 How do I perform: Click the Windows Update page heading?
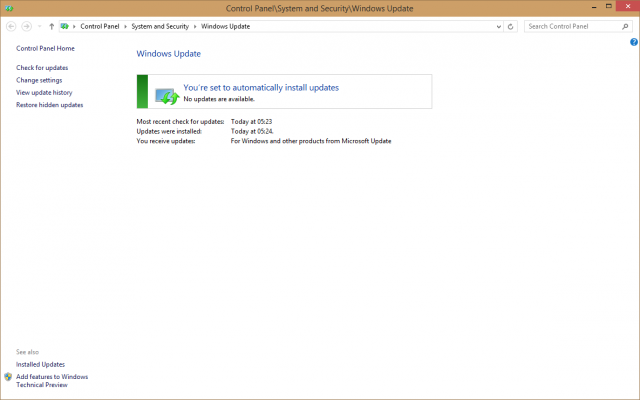click(x=169, y=54)
